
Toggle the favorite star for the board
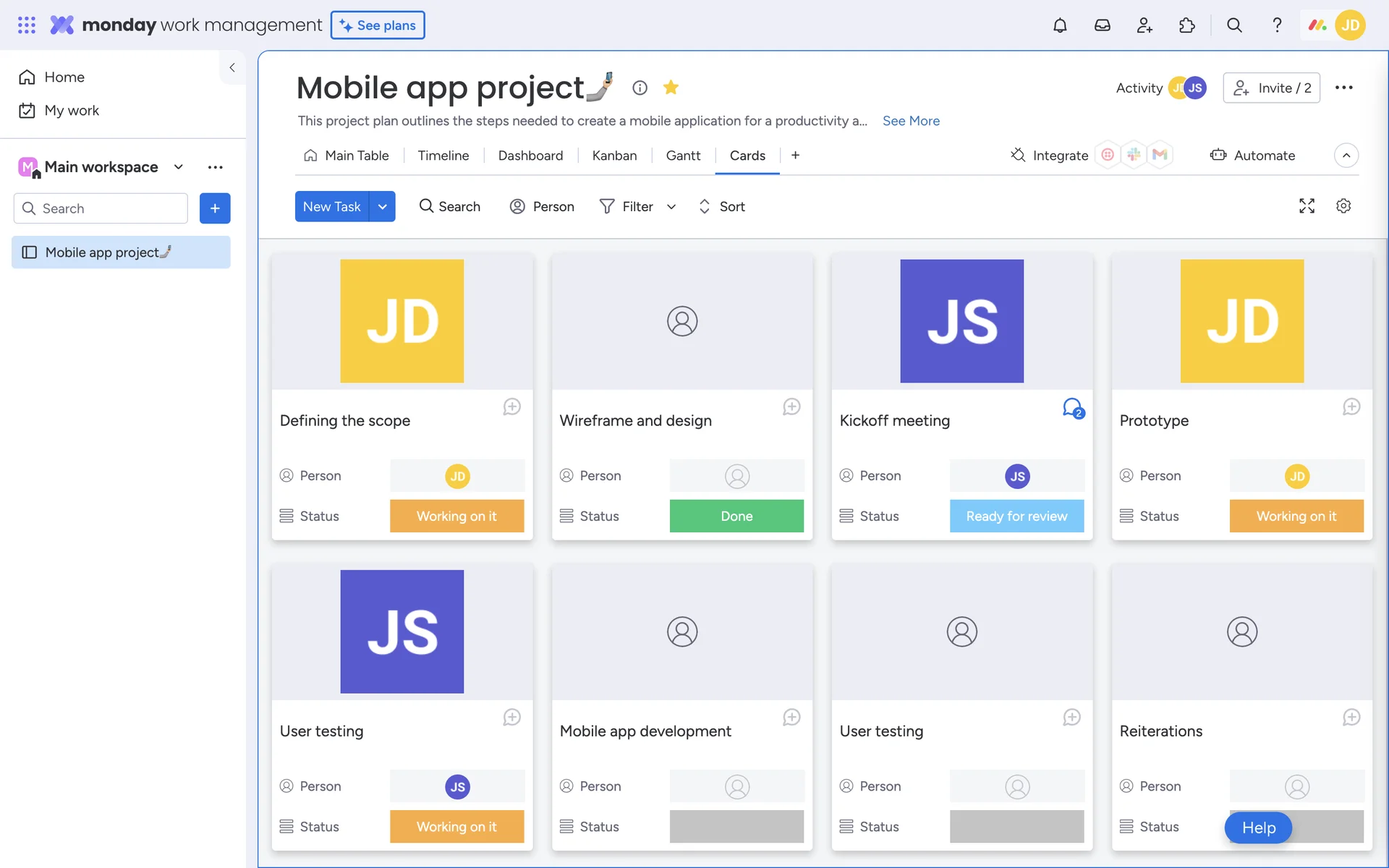(x=671, y=88)
